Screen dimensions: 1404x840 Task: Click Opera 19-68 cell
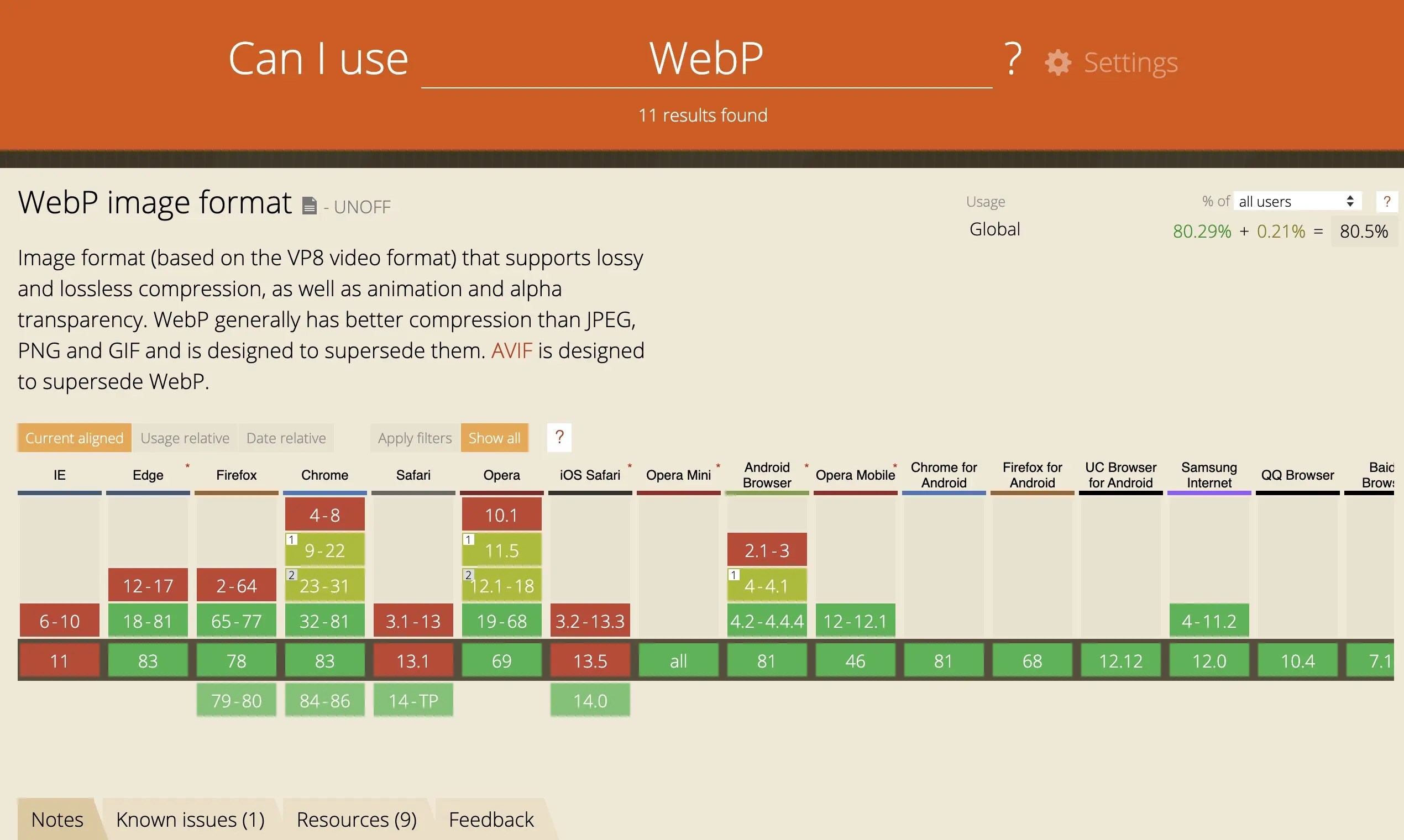coord(501,621)
